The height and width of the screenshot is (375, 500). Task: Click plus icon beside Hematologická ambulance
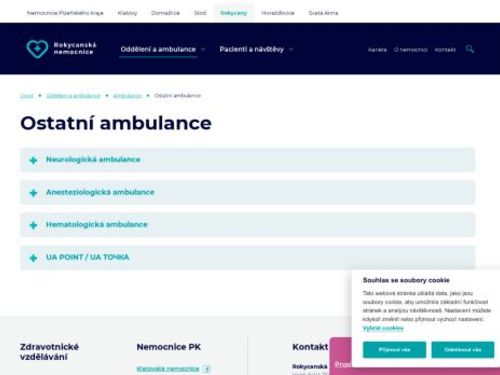33,225
